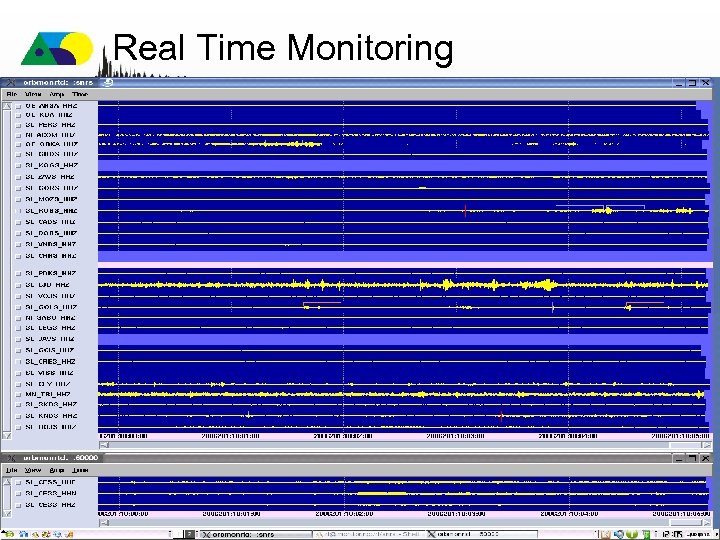
Task: Open Amp menu in the :snrs window
Action: click(x=56, y=94)
